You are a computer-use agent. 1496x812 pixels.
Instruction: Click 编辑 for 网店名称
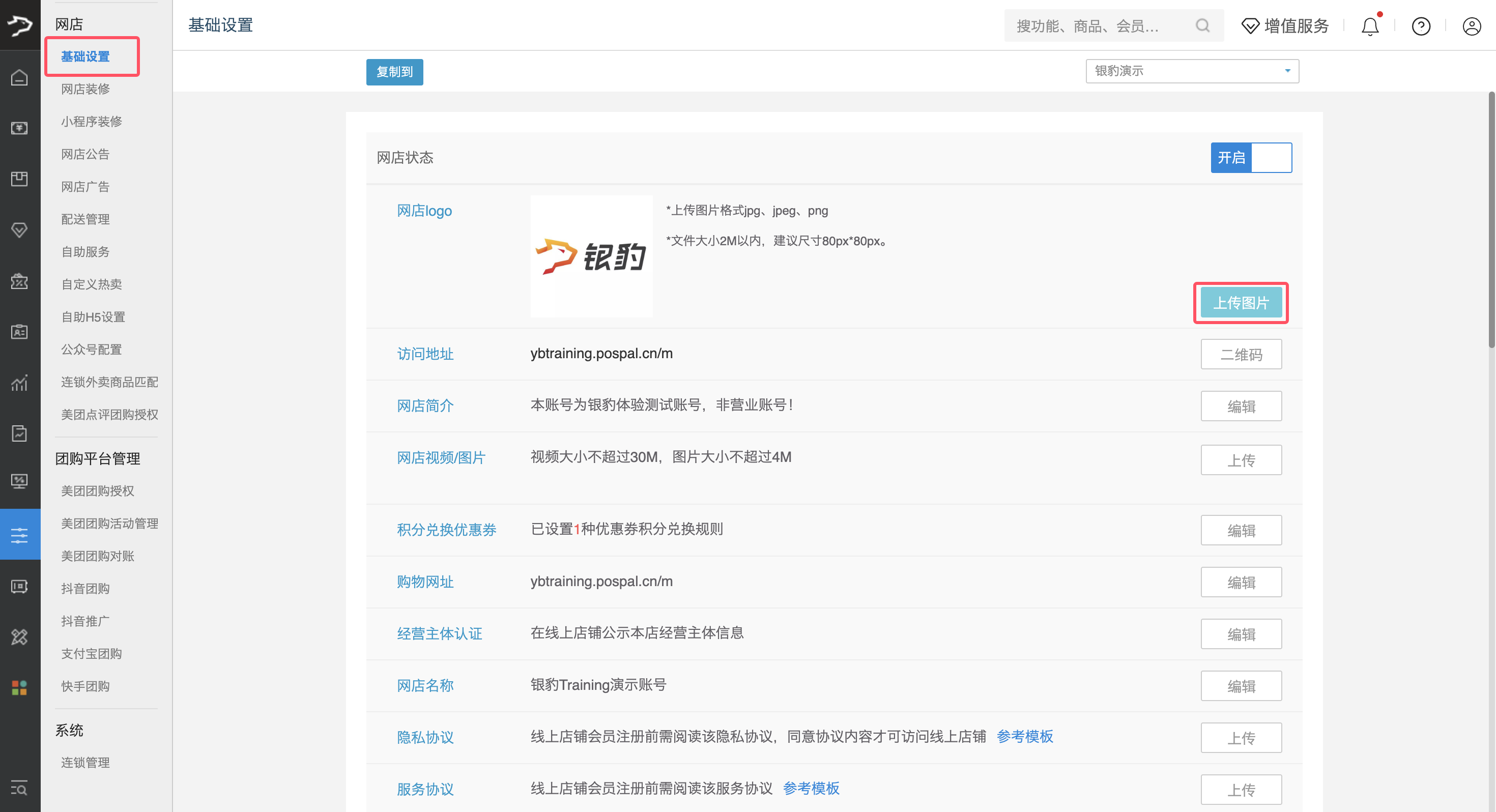[1241, 686]
